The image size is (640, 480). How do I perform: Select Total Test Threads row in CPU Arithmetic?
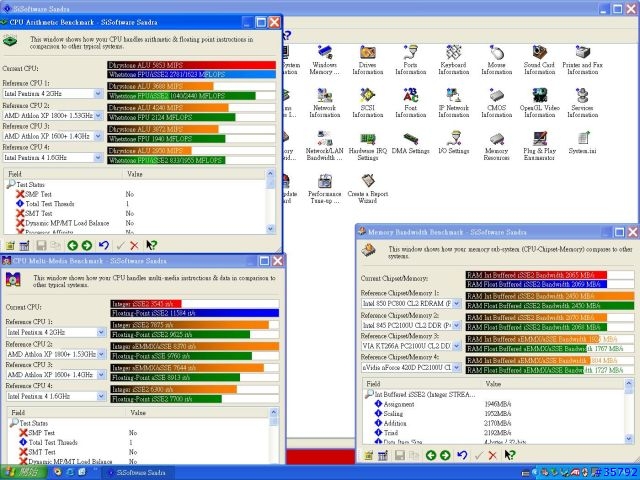tap(135, 204)
